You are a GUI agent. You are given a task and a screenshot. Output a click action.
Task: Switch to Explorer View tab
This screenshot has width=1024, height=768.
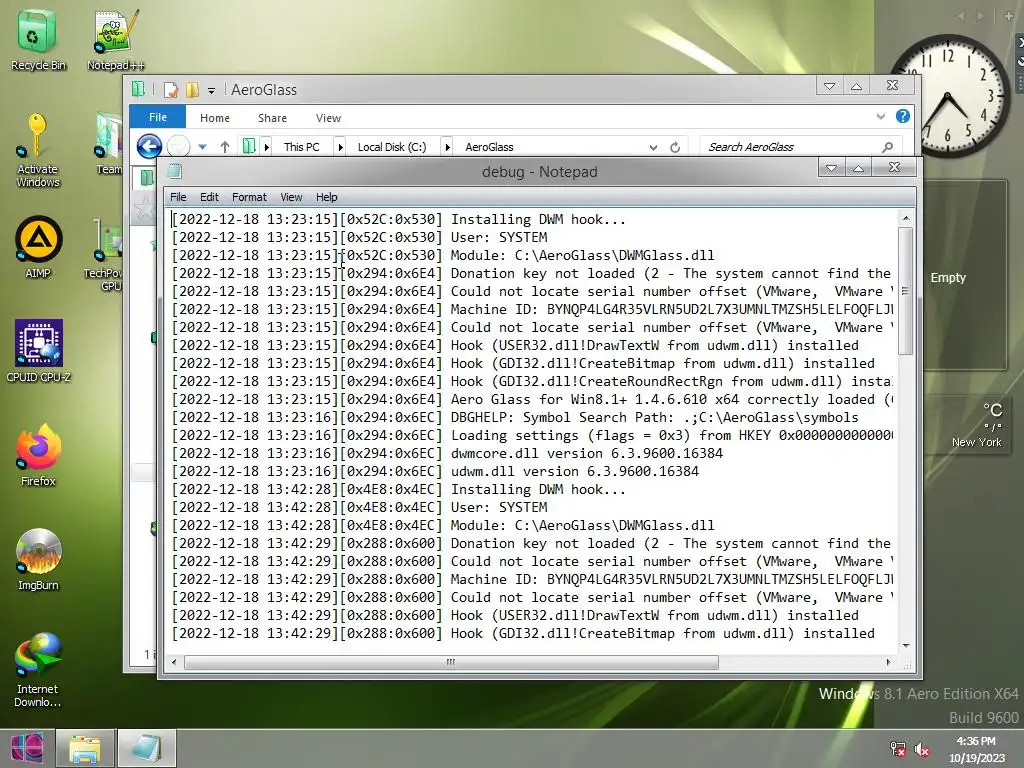point(328,118)
